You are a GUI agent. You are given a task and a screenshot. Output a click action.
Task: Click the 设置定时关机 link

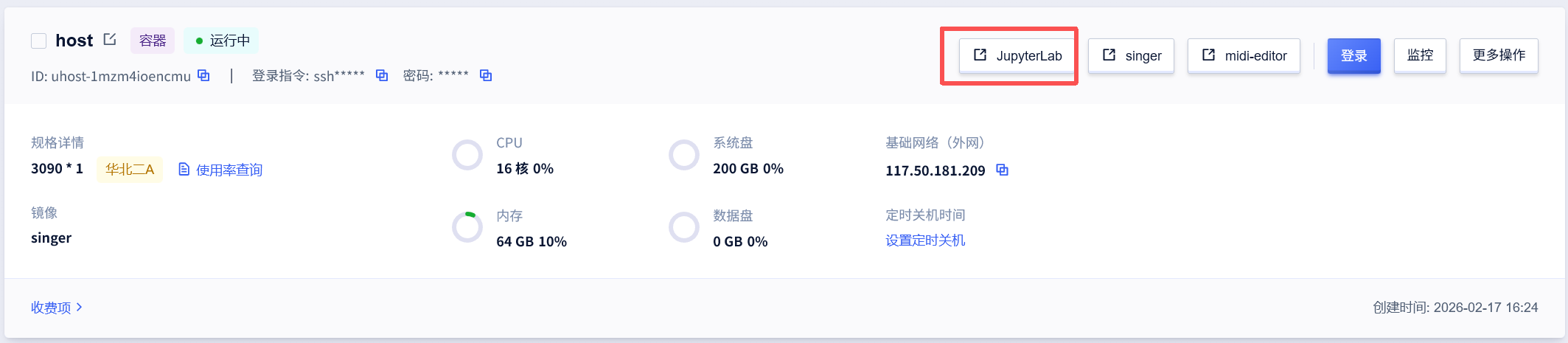point(925,240)
